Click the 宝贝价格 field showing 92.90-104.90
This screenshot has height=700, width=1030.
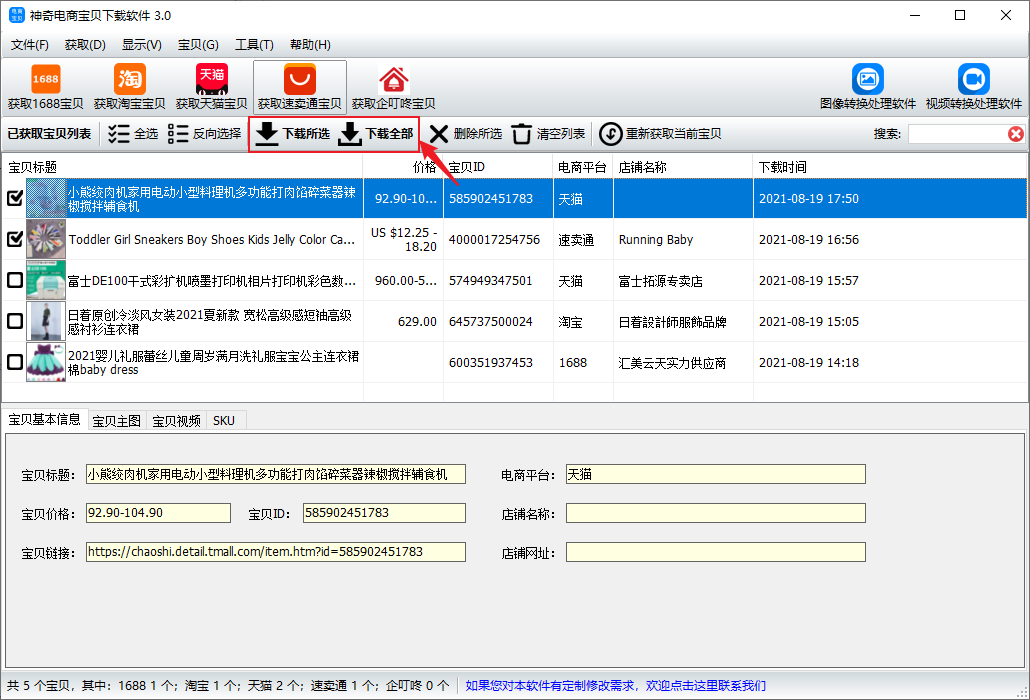click(x=158, y=513)
